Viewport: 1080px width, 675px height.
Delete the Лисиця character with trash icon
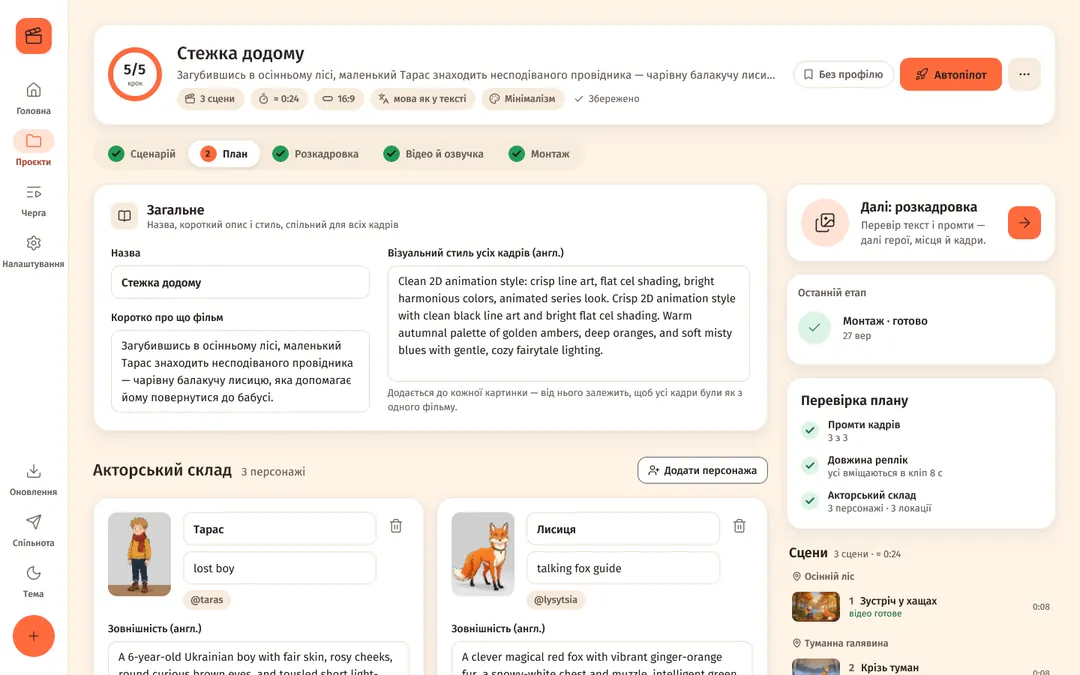click(739, 526)
